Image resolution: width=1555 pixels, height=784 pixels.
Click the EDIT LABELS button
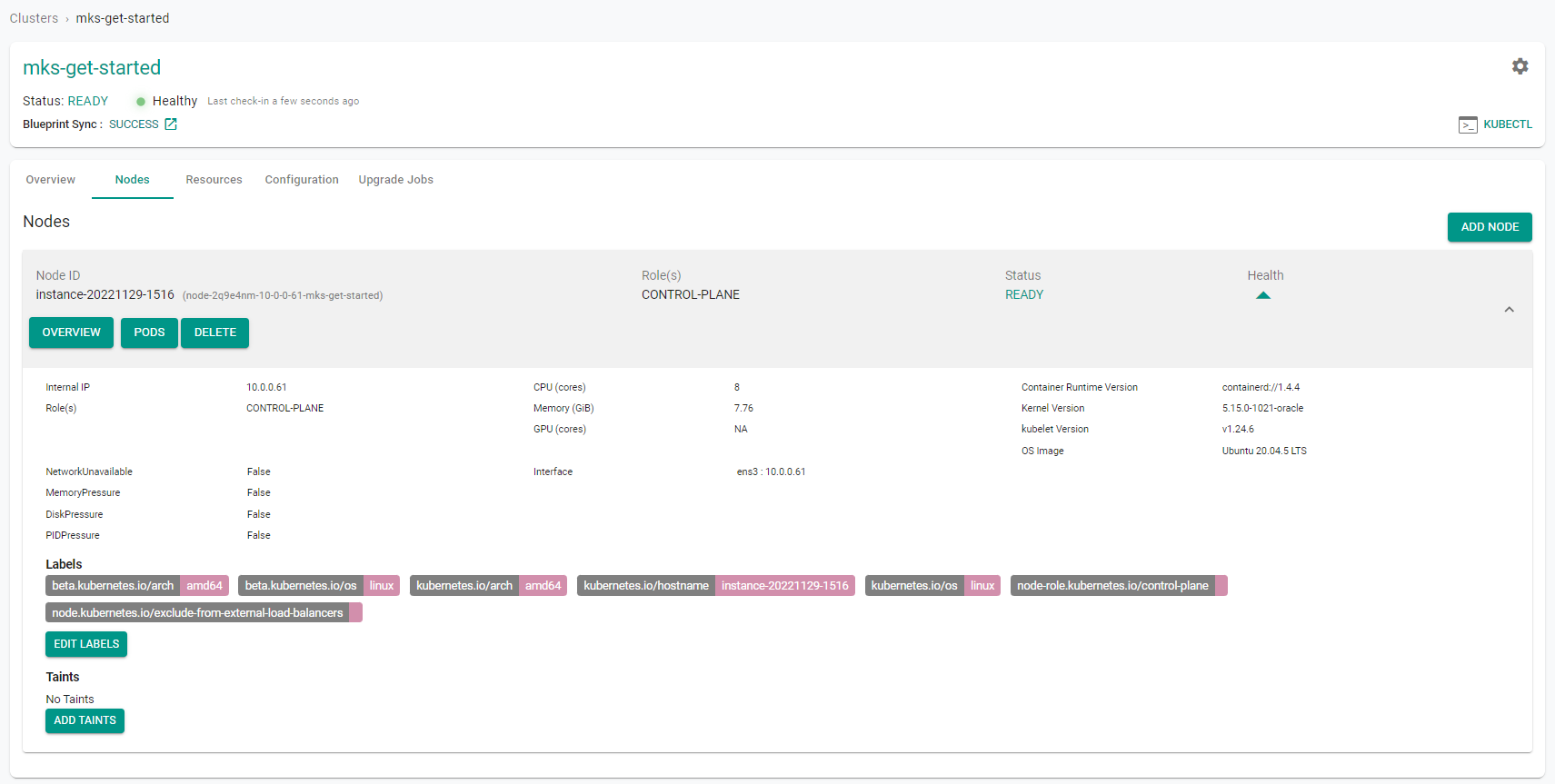tap(86, 644)
